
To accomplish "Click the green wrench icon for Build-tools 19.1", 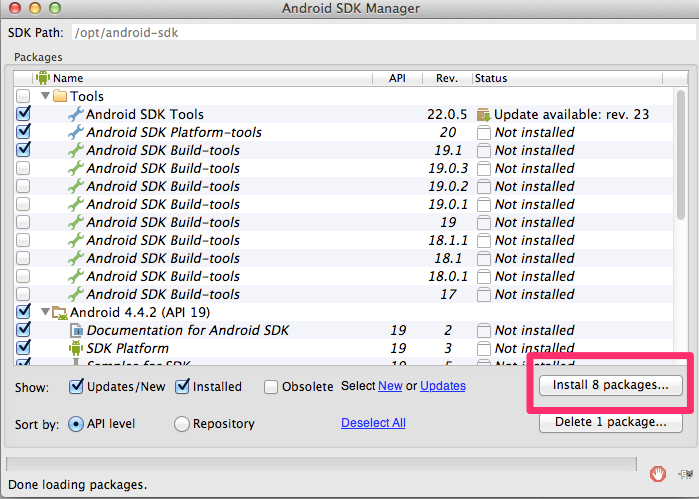I will [76, 150].
